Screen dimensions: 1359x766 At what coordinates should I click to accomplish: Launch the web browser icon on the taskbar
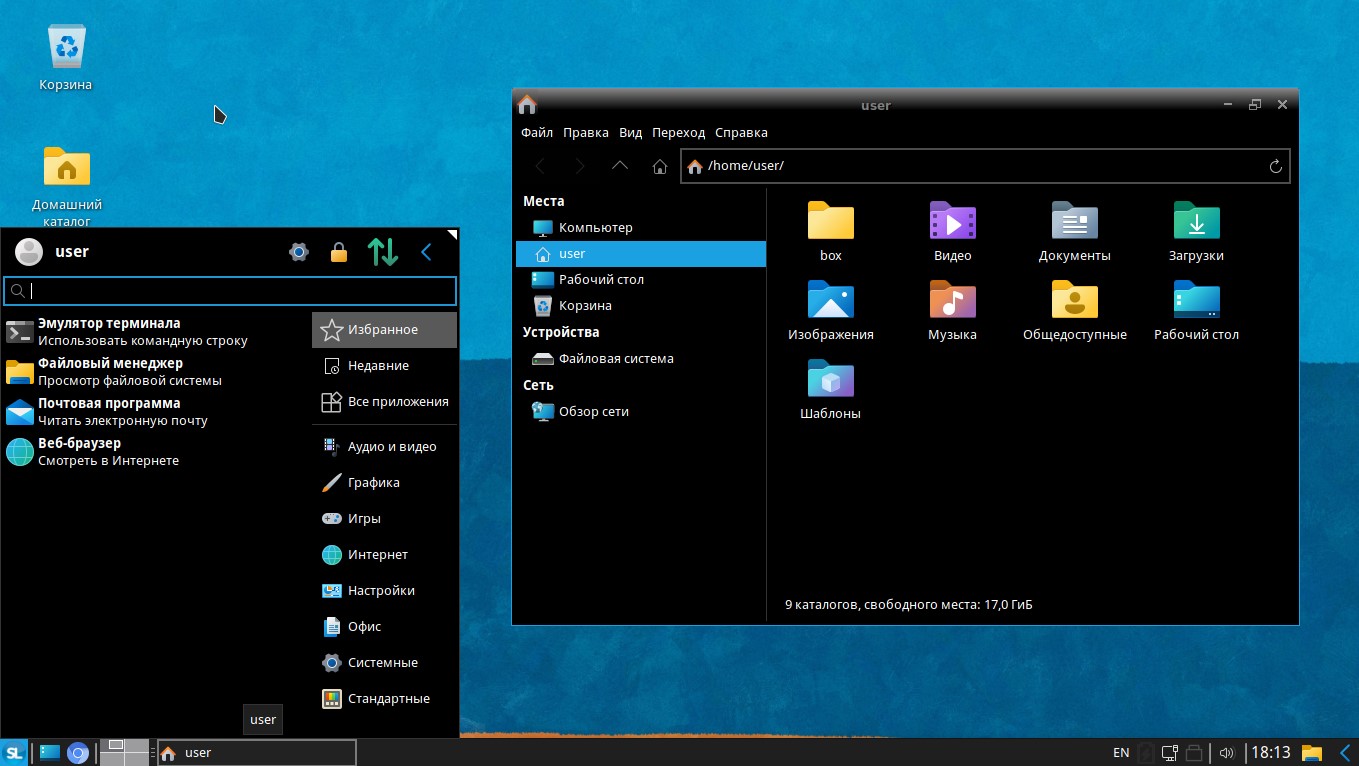pyautogui.click(x=79, y=752)
